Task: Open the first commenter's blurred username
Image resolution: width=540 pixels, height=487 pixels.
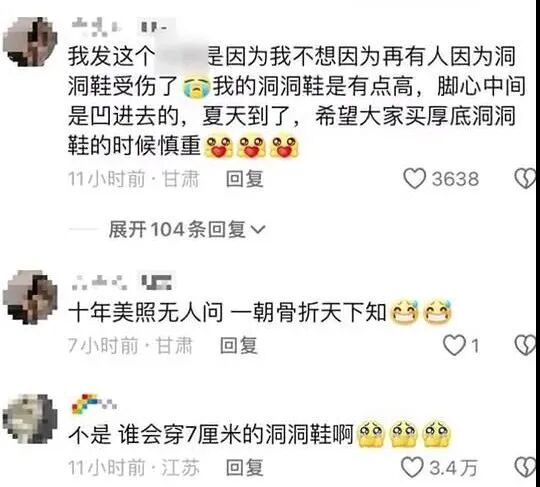Action: [97, 27]
